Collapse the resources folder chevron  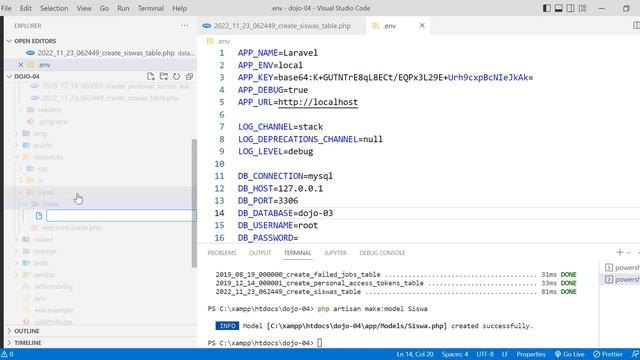point(17,157)
